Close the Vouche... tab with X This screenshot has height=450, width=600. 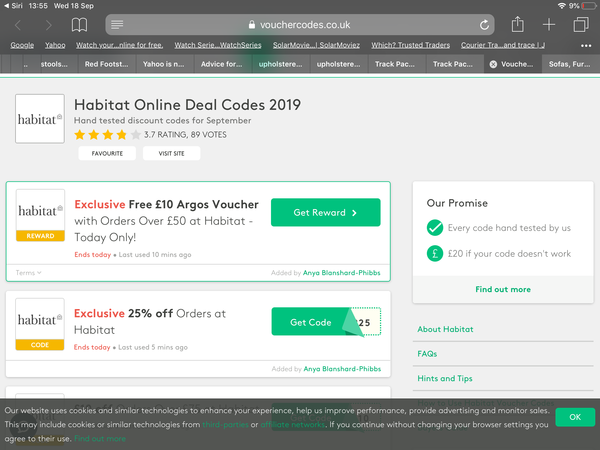[493, 64]
